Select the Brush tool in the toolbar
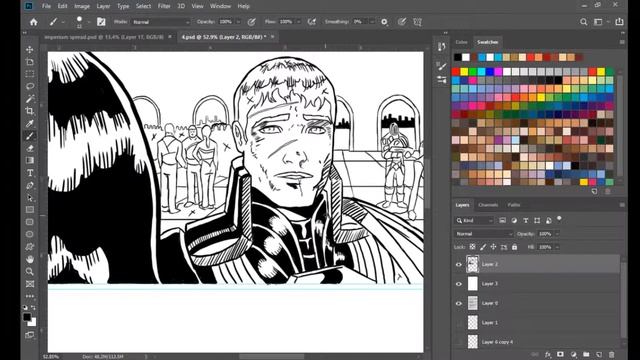This screenshot has width=640, height=360. click(x=30, y=136)
